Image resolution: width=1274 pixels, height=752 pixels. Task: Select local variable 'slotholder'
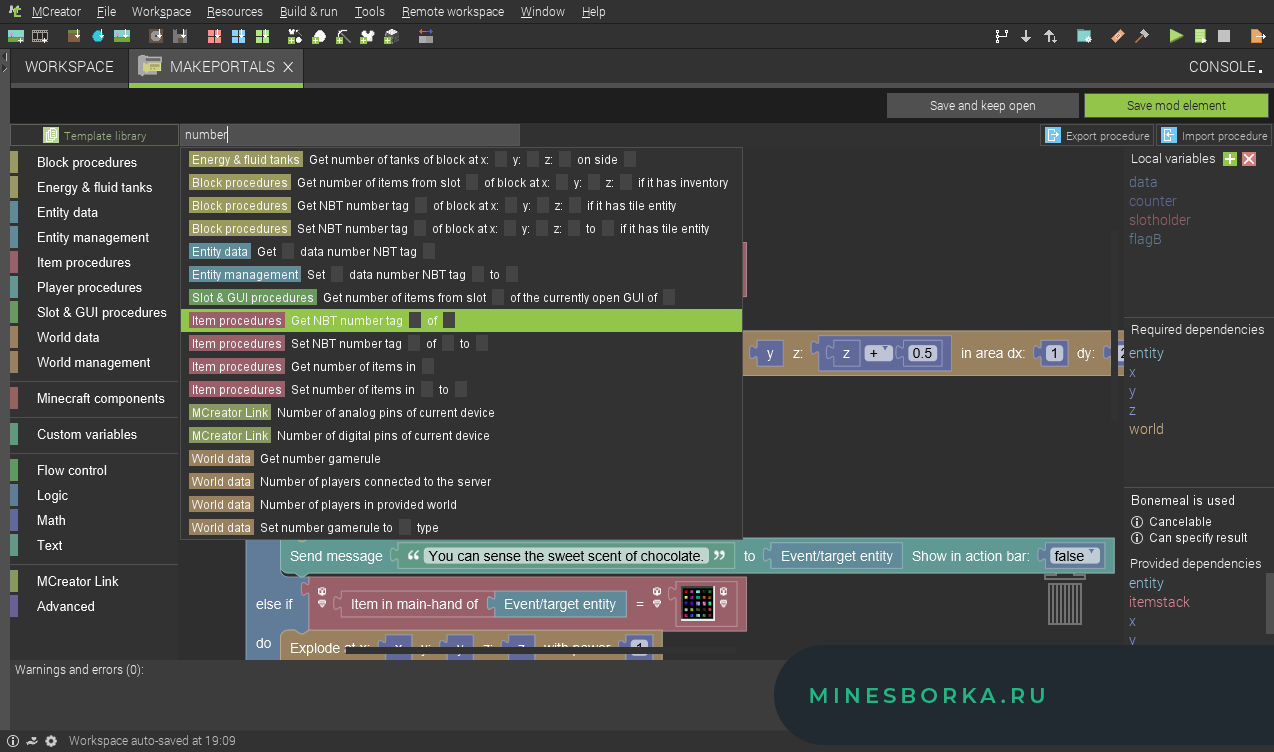[1160, 220]
